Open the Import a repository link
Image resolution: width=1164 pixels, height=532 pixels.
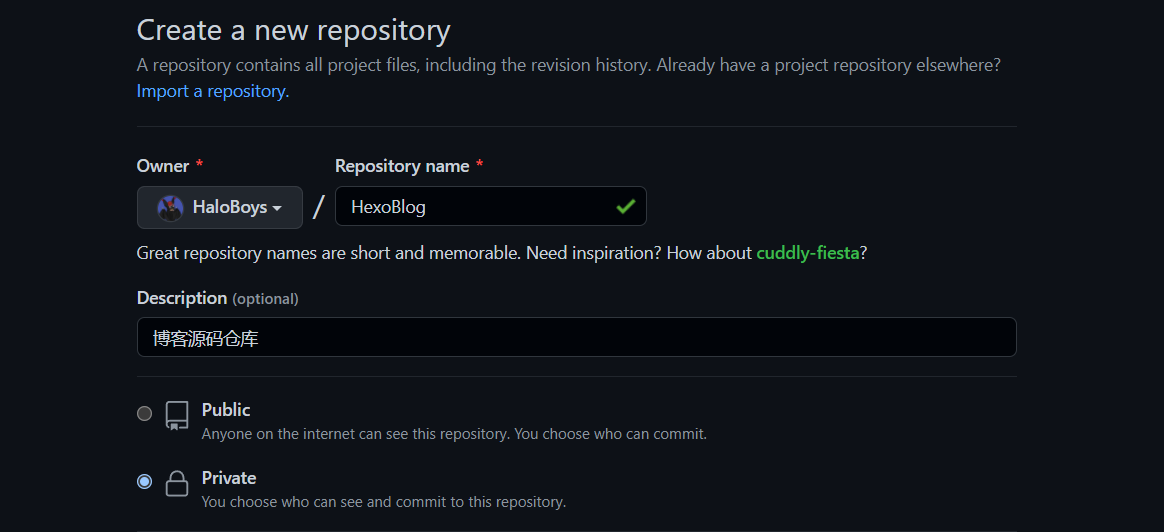211,91
